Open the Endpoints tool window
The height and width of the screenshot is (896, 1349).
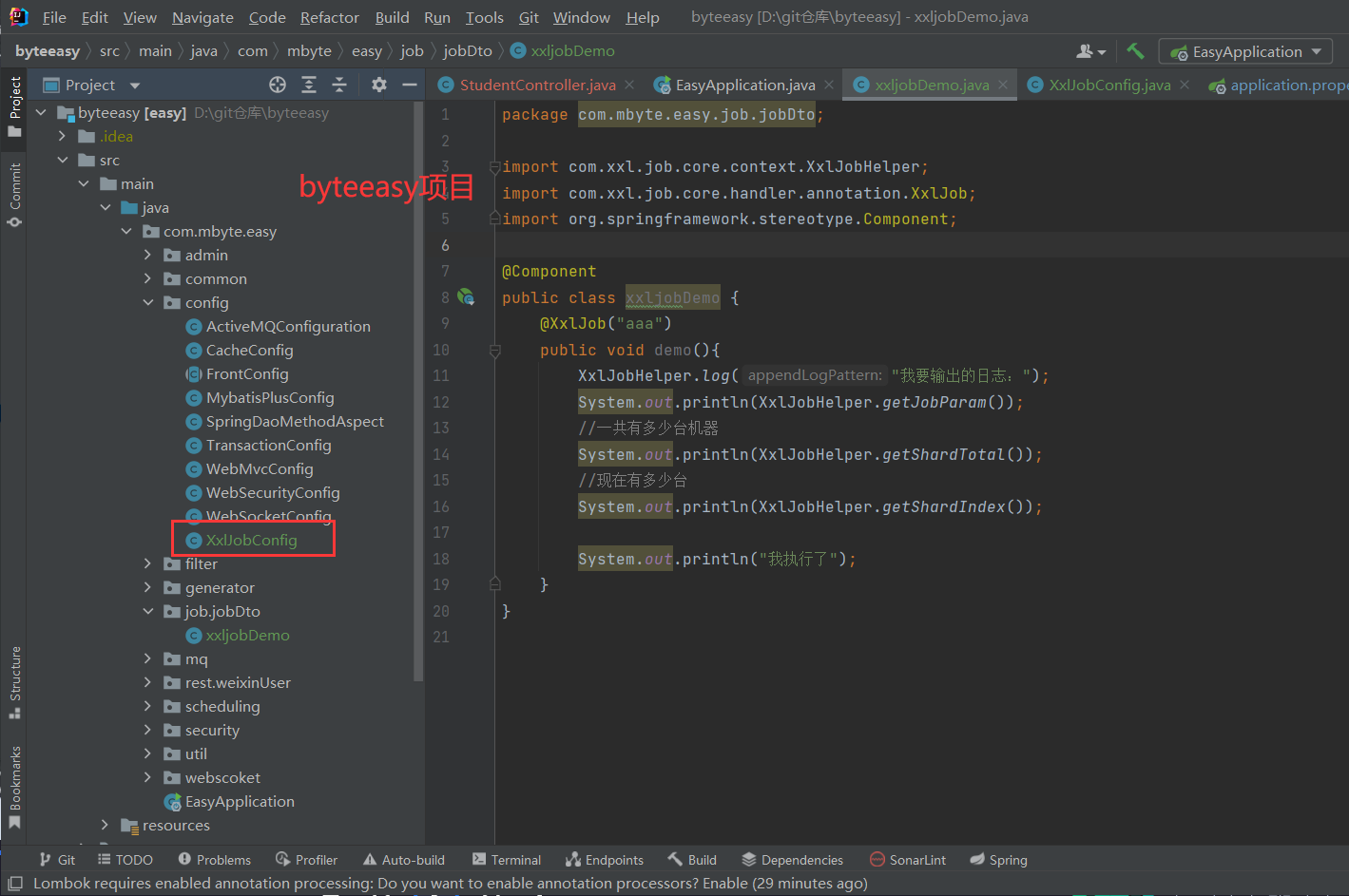pyautogui.click(x=605, y=860)
